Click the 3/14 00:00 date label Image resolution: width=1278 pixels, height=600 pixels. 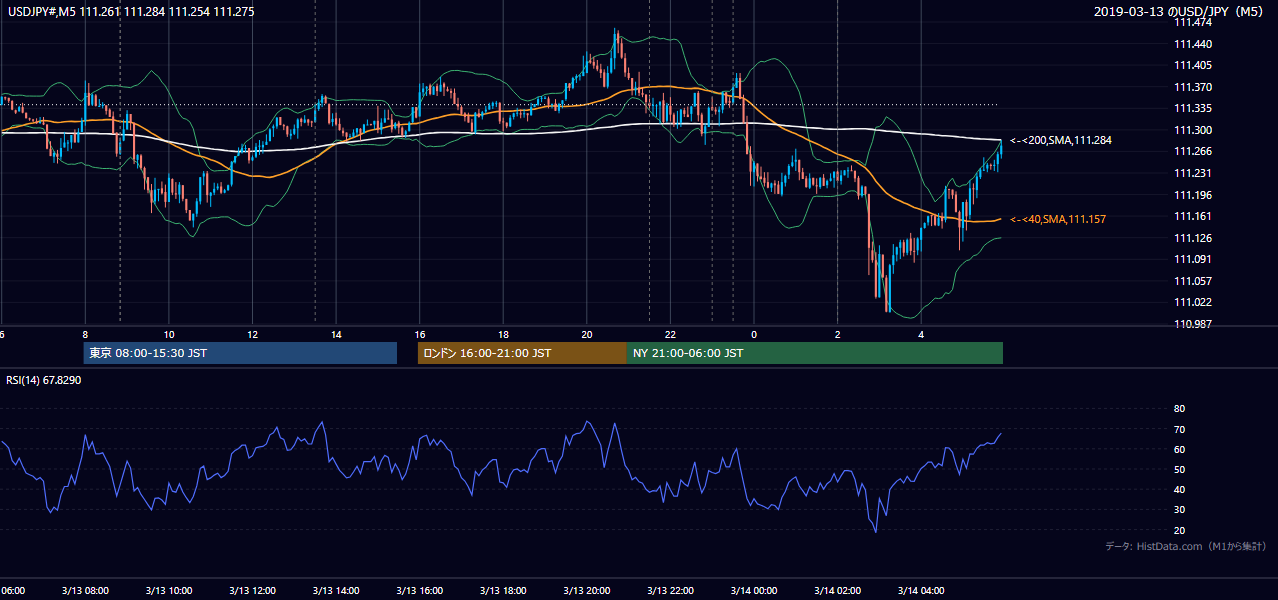pyautogui.click(x=755, y=590)
